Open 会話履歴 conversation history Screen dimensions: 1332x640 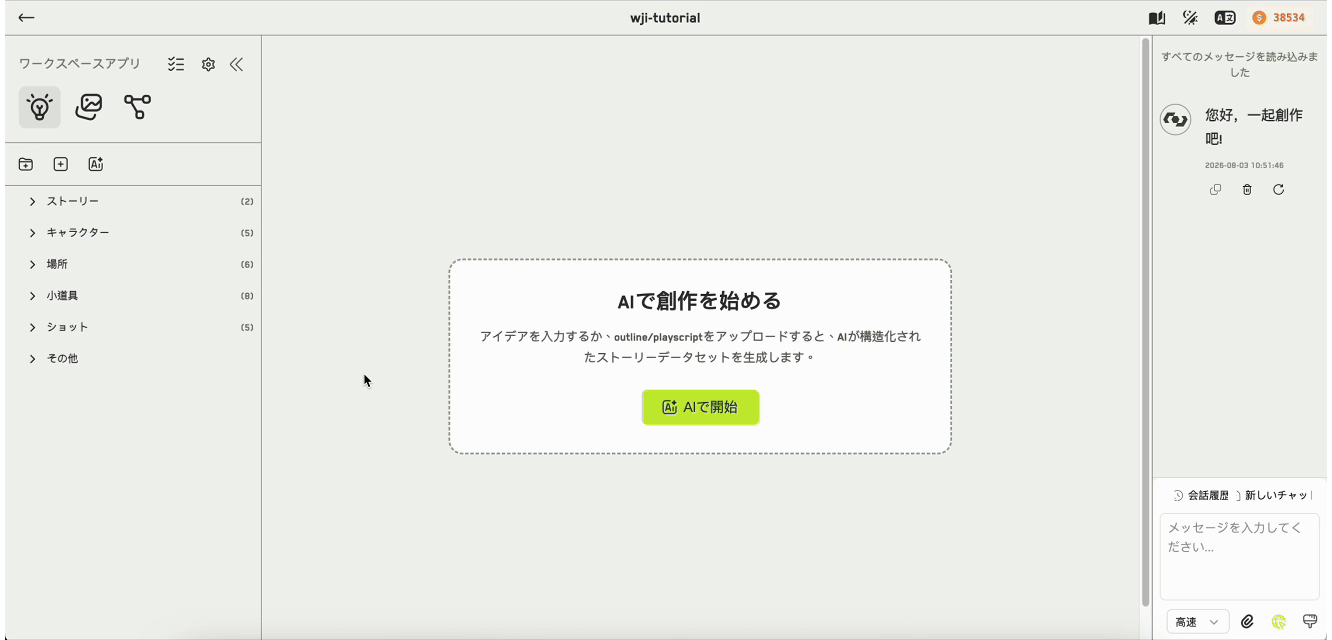click(1201, 495)
